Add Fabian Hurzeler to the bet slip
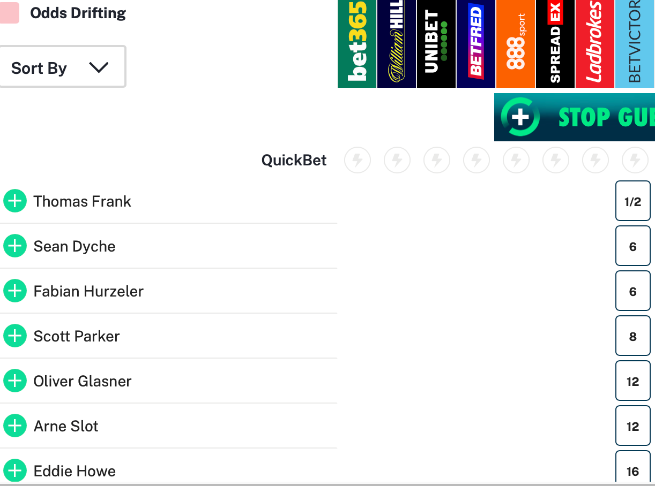This screenshot has height=486, width=655. 15,291
